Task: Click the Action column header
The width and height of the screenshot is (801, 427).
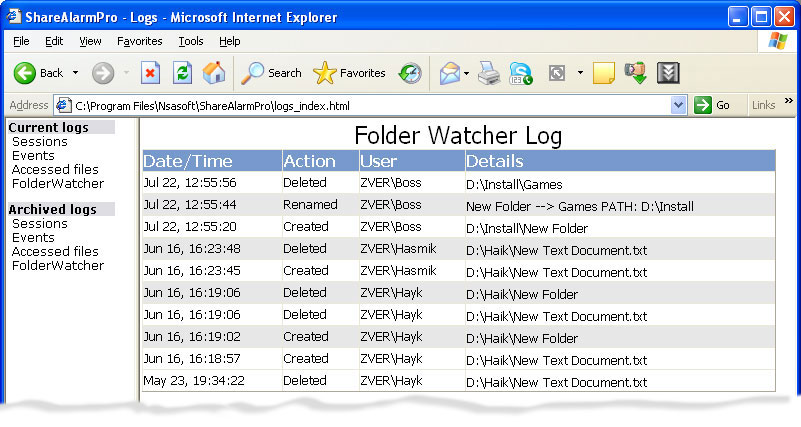Action: coord(321,161)
